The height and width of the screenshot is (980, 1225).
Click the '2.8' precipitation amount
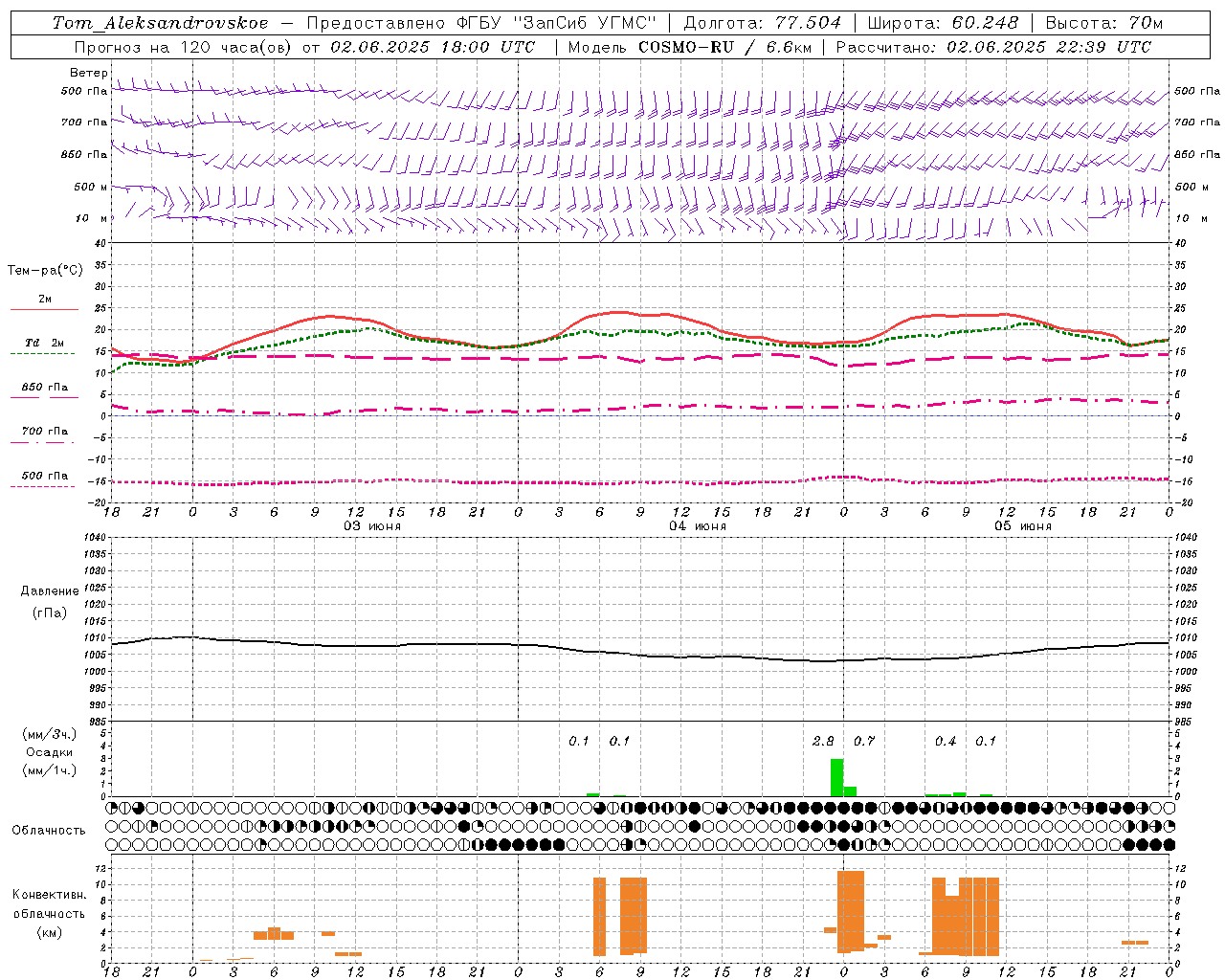tap(823, 741)
